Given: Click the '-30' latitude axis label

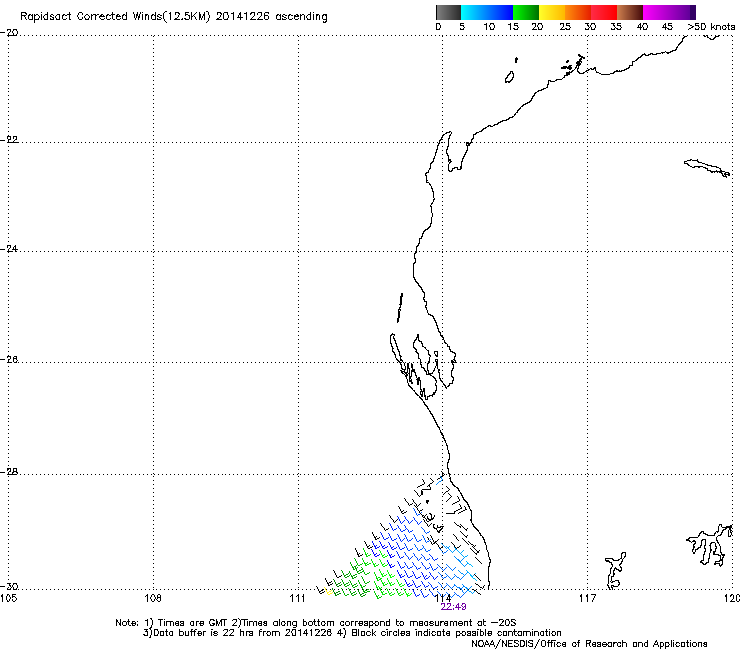Looking at the screenshot, I should click(9, 587).
